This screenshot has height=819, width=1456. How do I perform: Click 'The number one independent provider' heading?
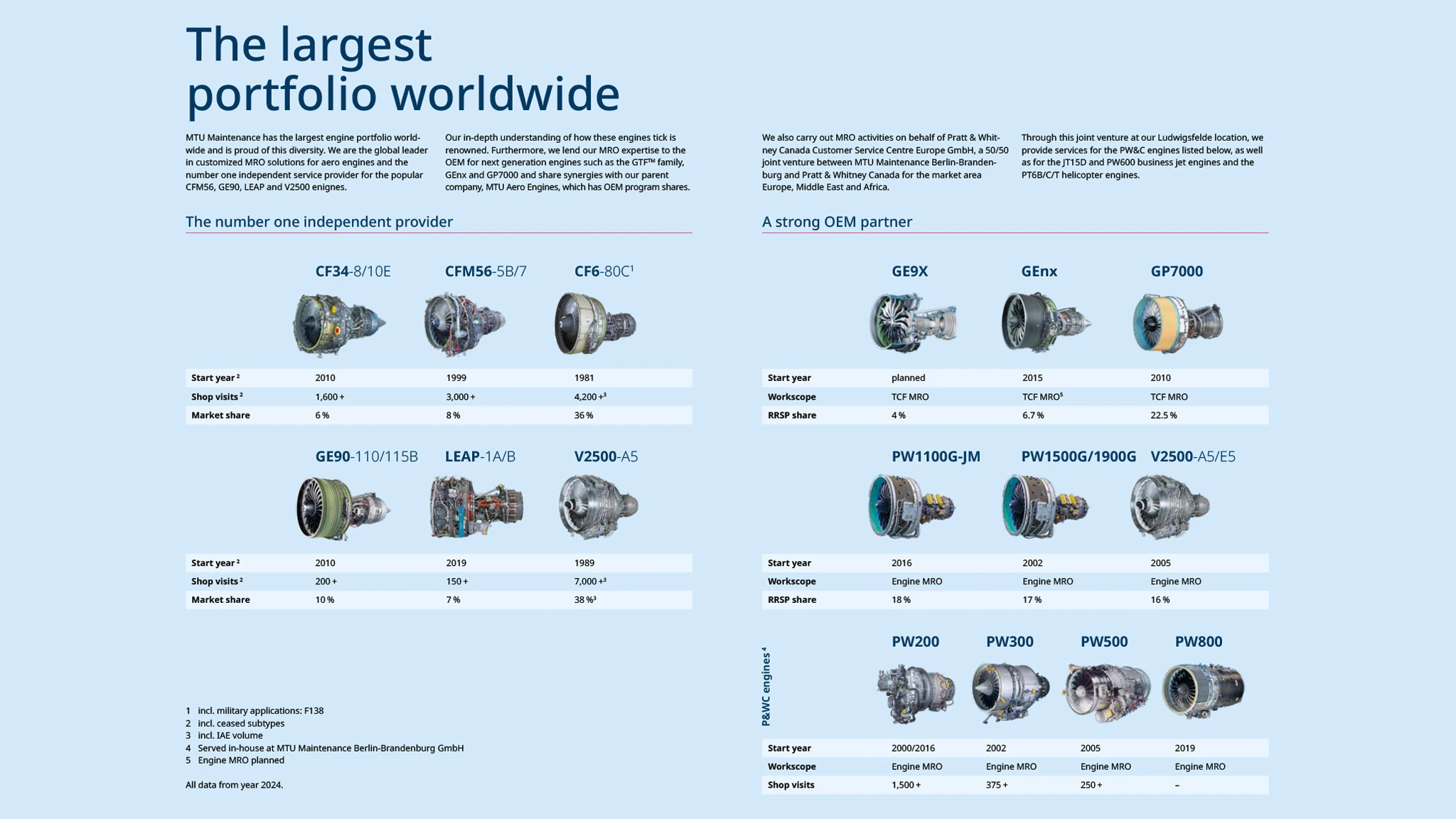(318, 222)
